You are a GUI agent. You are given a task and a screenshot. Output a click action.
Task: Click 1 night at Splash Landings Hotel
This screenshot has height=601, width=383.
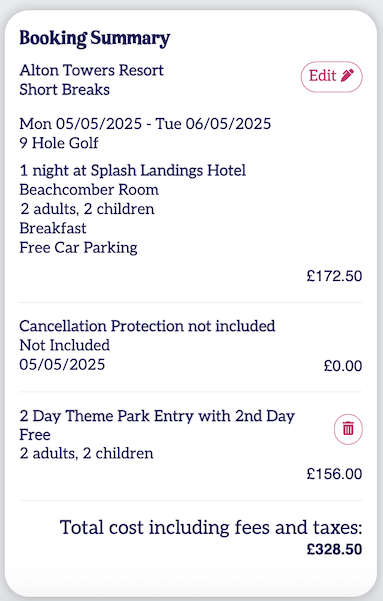133,171
